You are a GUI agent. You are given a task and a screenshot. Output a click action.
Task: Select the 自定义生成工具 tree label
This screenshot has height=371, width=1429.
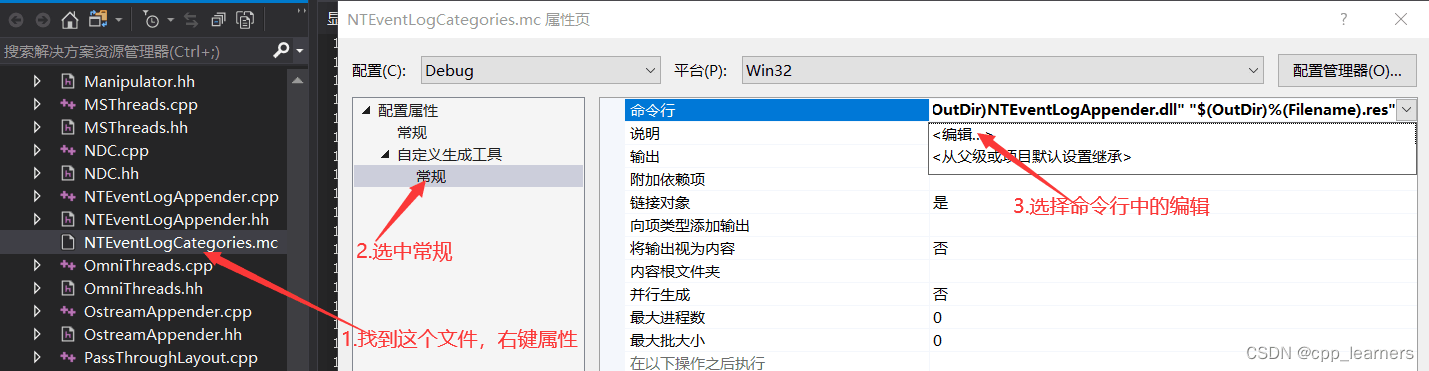click(x=449, y=154)
